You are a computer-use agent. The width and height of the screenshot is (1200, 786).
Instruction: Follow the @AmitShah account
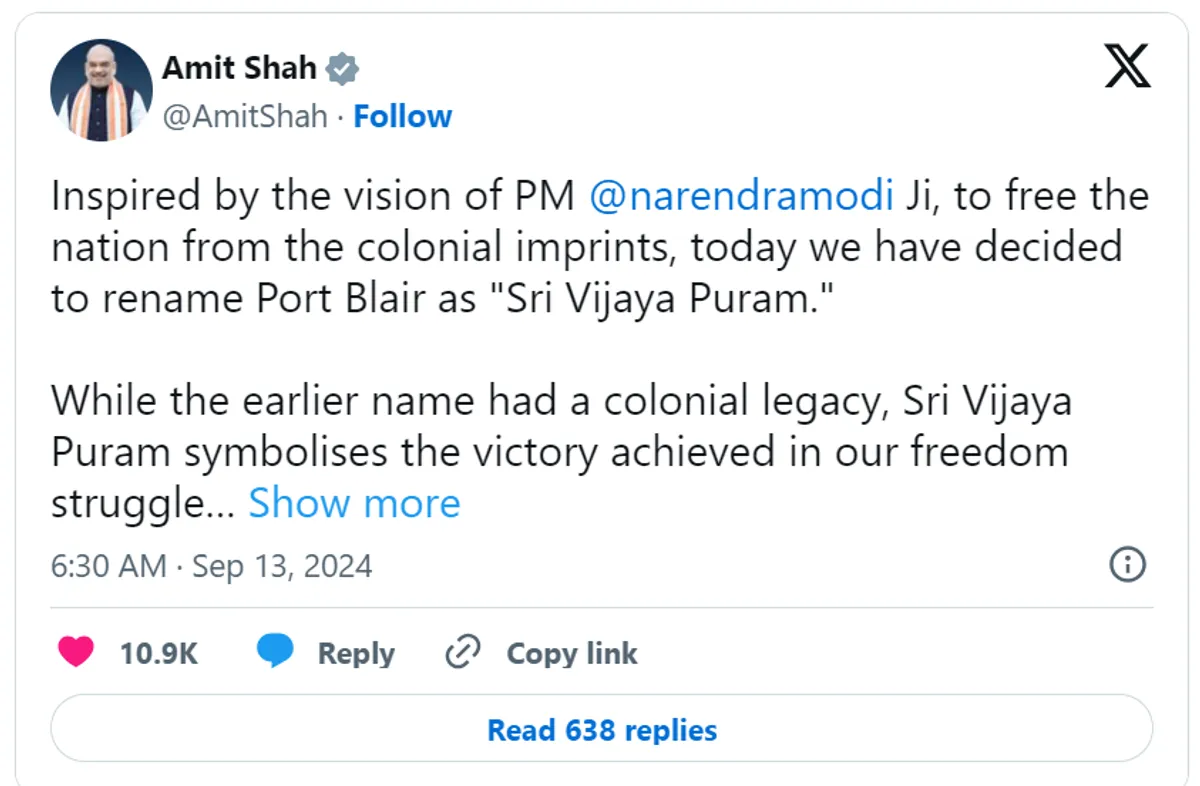[x=403, y=117]
